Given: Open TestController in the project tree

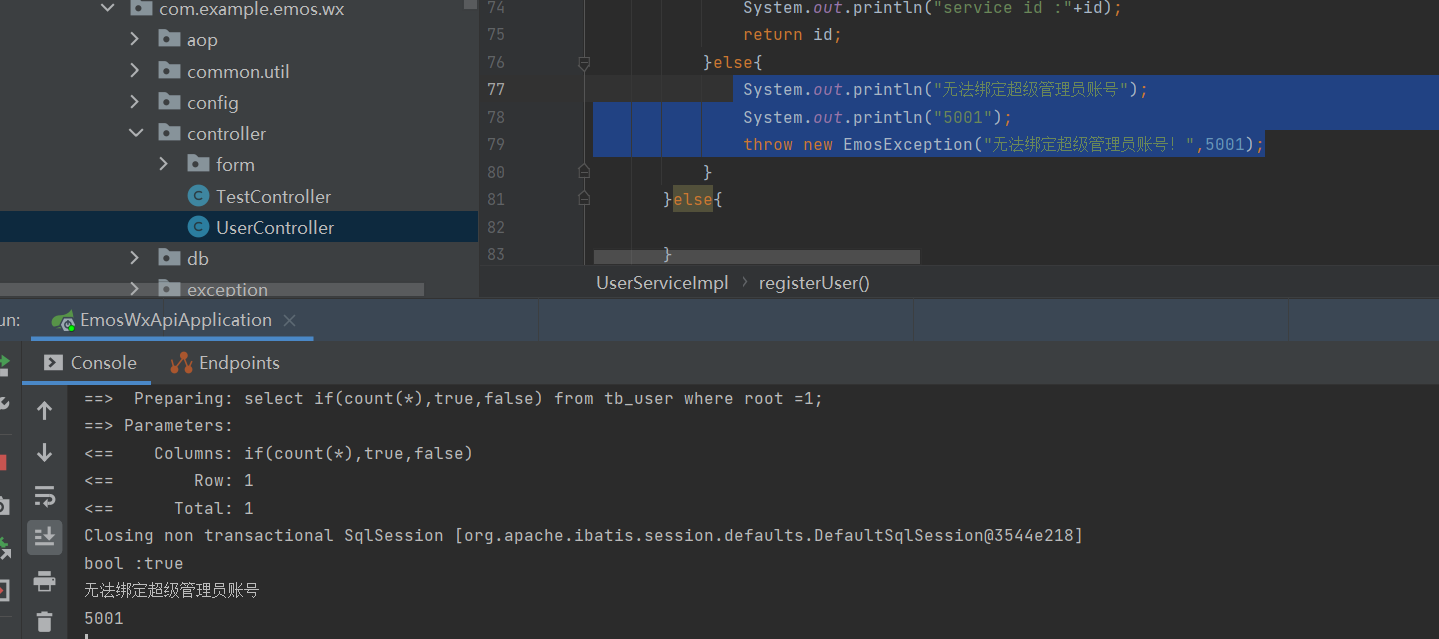Looking at the screenshot, I should 273,197.
